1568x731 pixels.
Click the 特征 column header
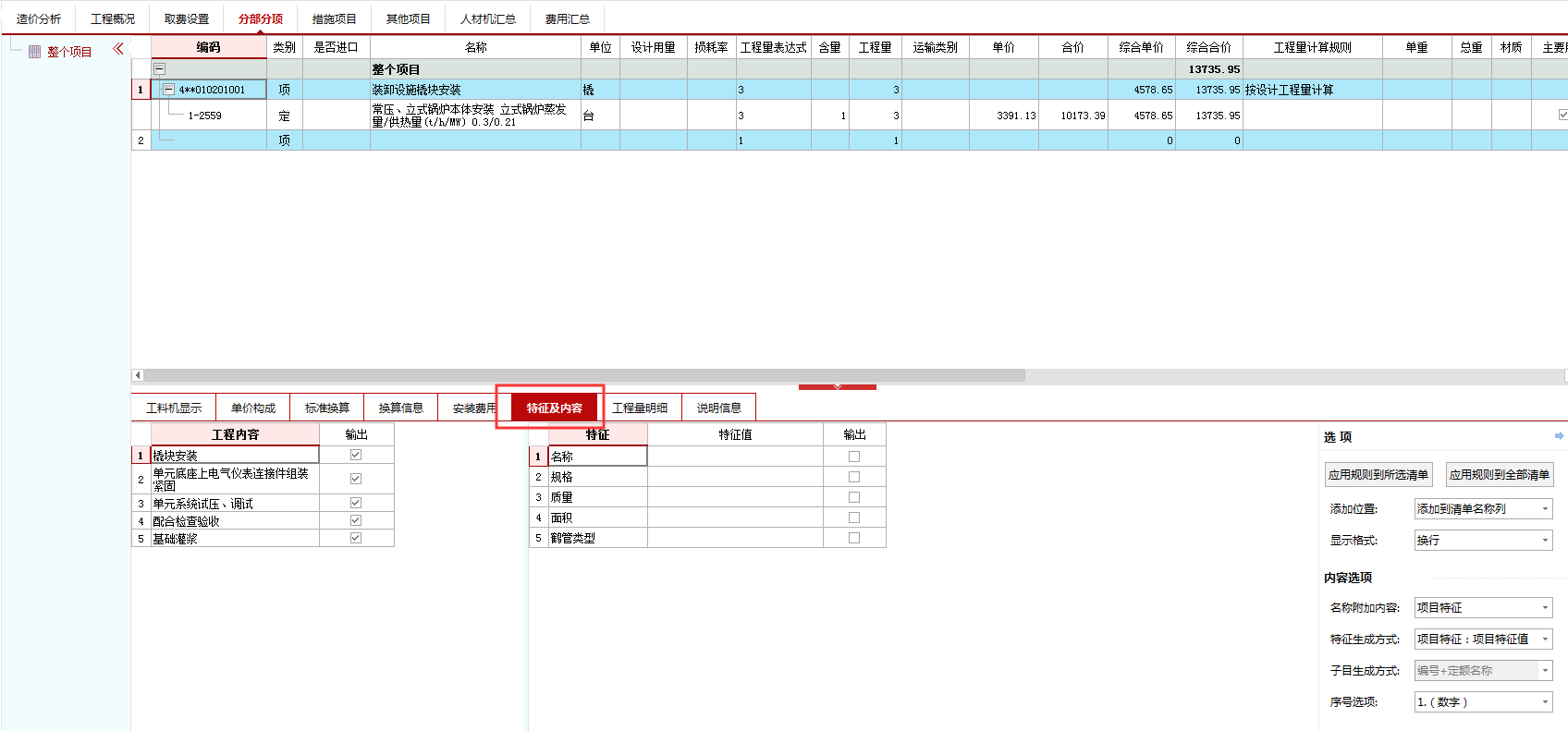tap(597, 434)
